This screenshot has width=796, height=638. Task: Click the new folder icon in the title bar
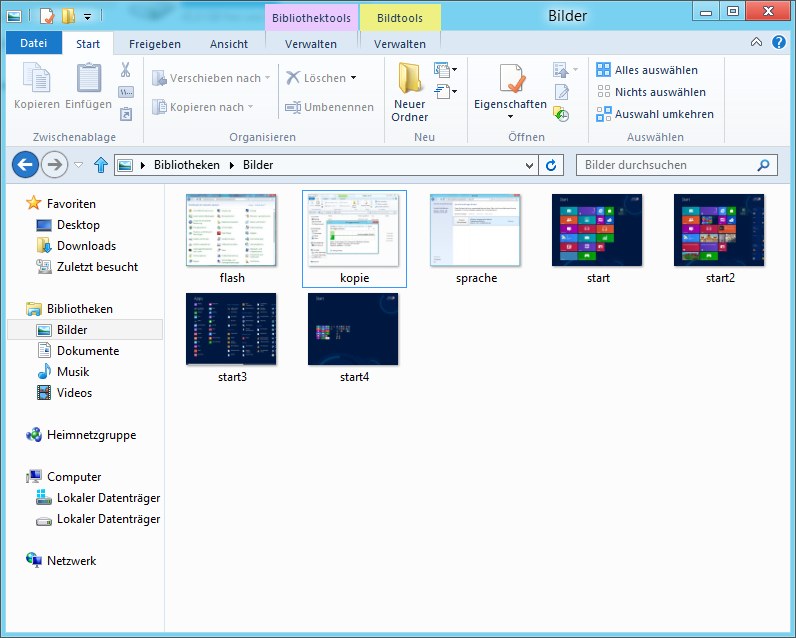tap(68, 16)
